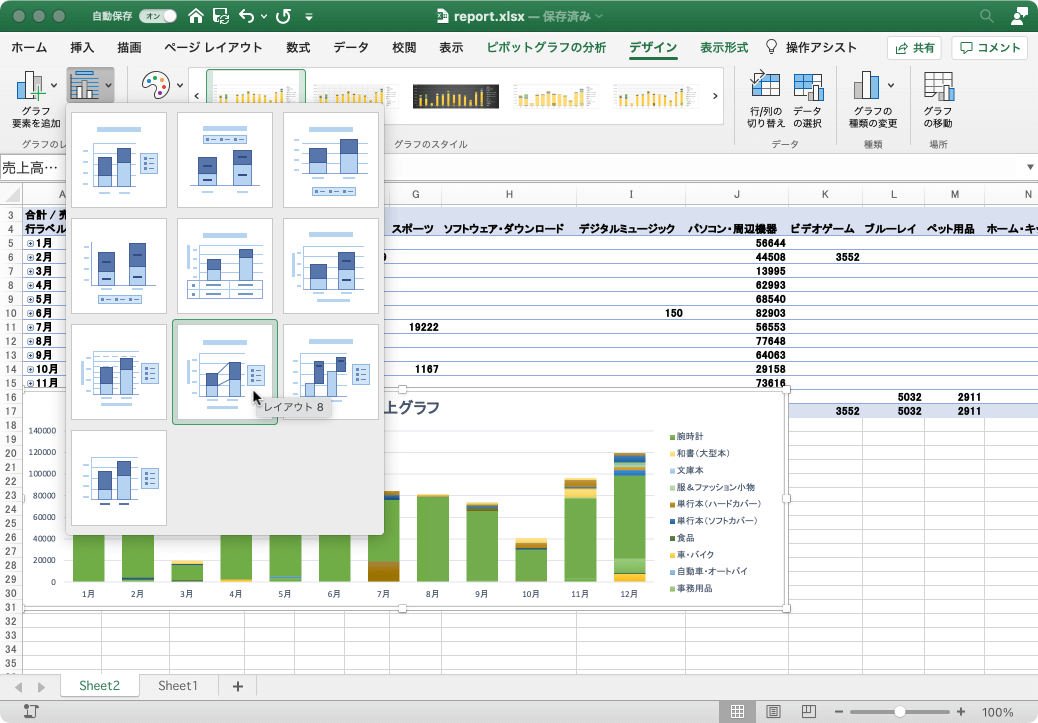Click the 腕時計 legend entry
The image size is (1038, 723).
click(686, 436)
